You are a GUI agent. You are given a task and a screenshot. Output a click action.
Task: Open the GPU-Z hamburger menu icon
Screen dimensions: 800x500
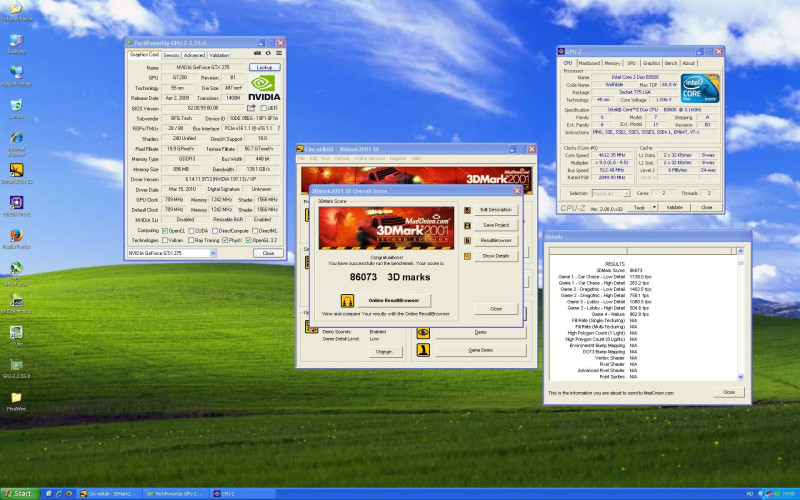point(279,53)
